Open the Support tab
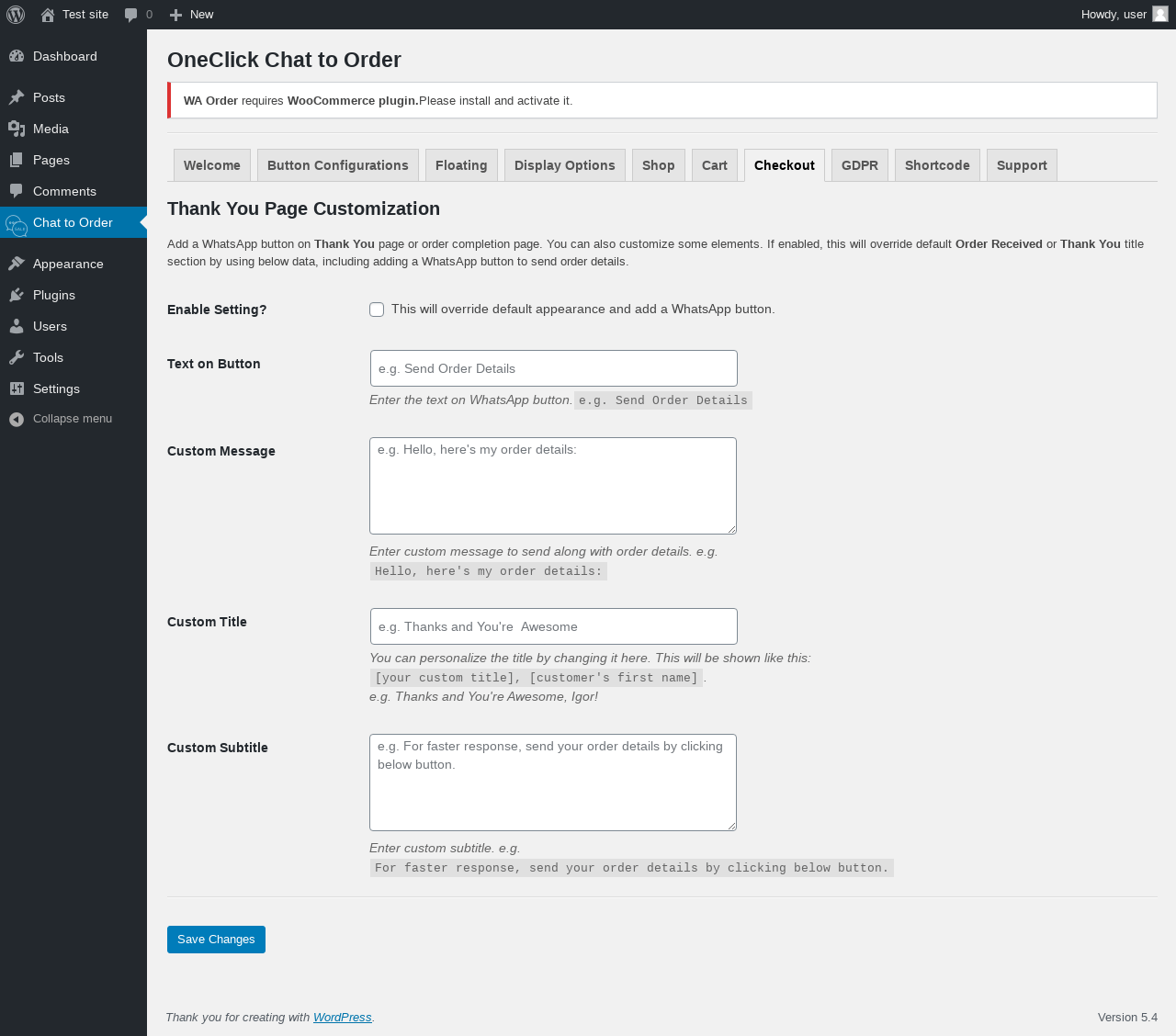The height and width of the screenshot is (1036, 1176). click(1022, 165)
